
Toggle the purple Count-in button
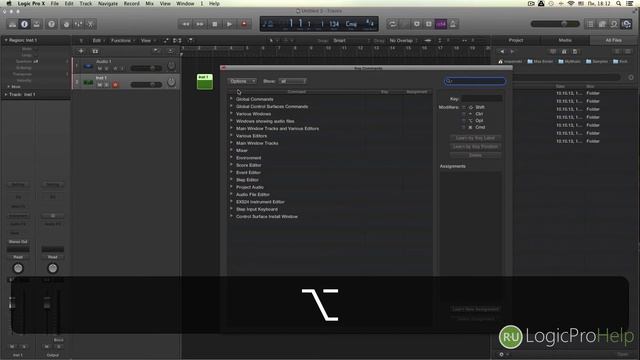tap(441, 24)
